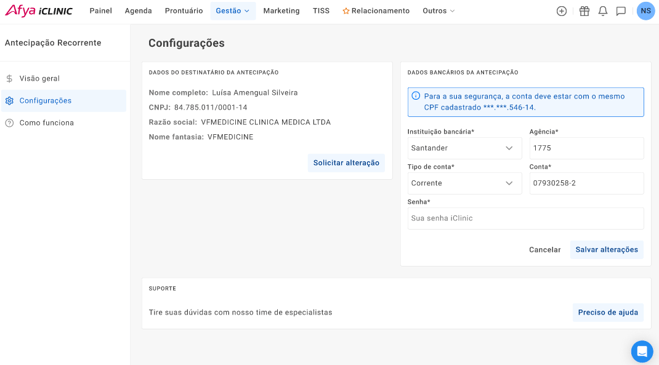The width and height of the screenshot is (659, 365).
Task: Open the notifications bell
Action: 603,11
